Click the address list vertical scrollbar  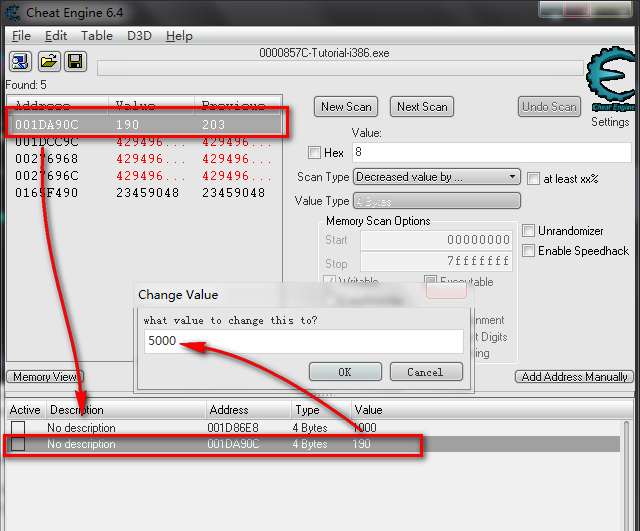pos(627,475)
